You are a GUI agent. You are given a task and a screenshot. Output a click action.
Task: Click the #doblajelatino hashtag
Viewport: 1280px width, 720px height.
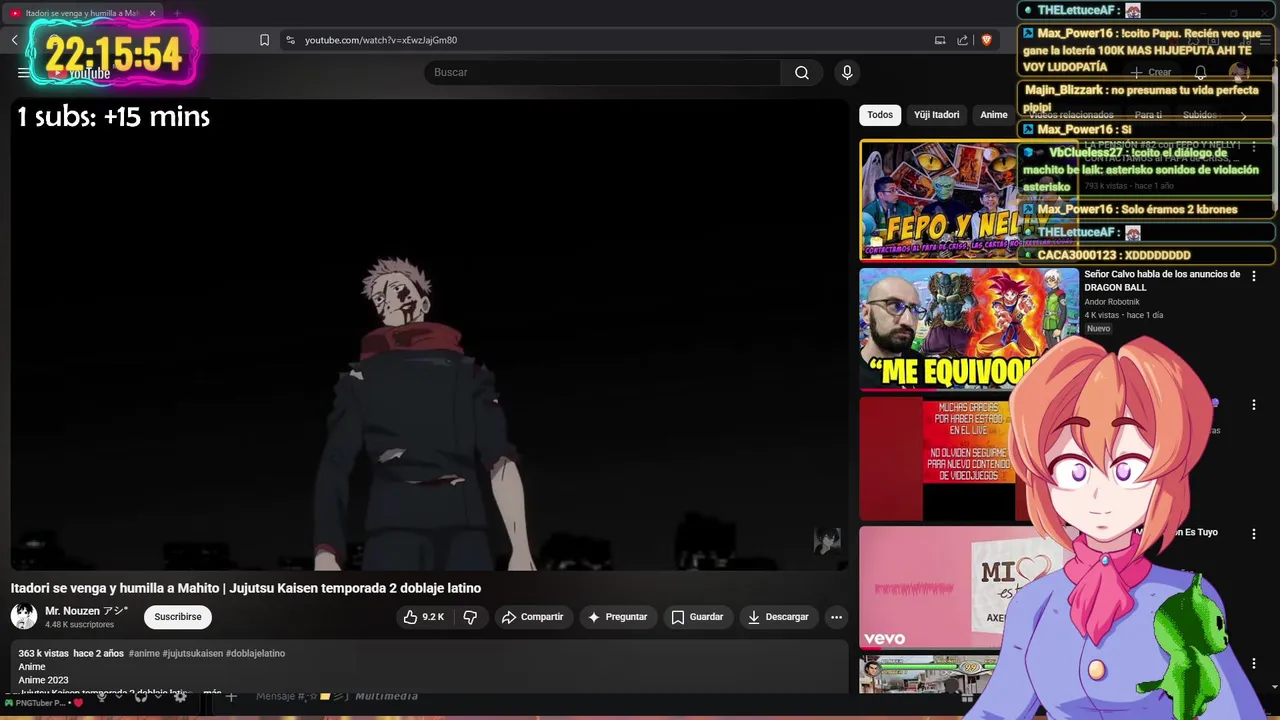click(x=255, y=653)
